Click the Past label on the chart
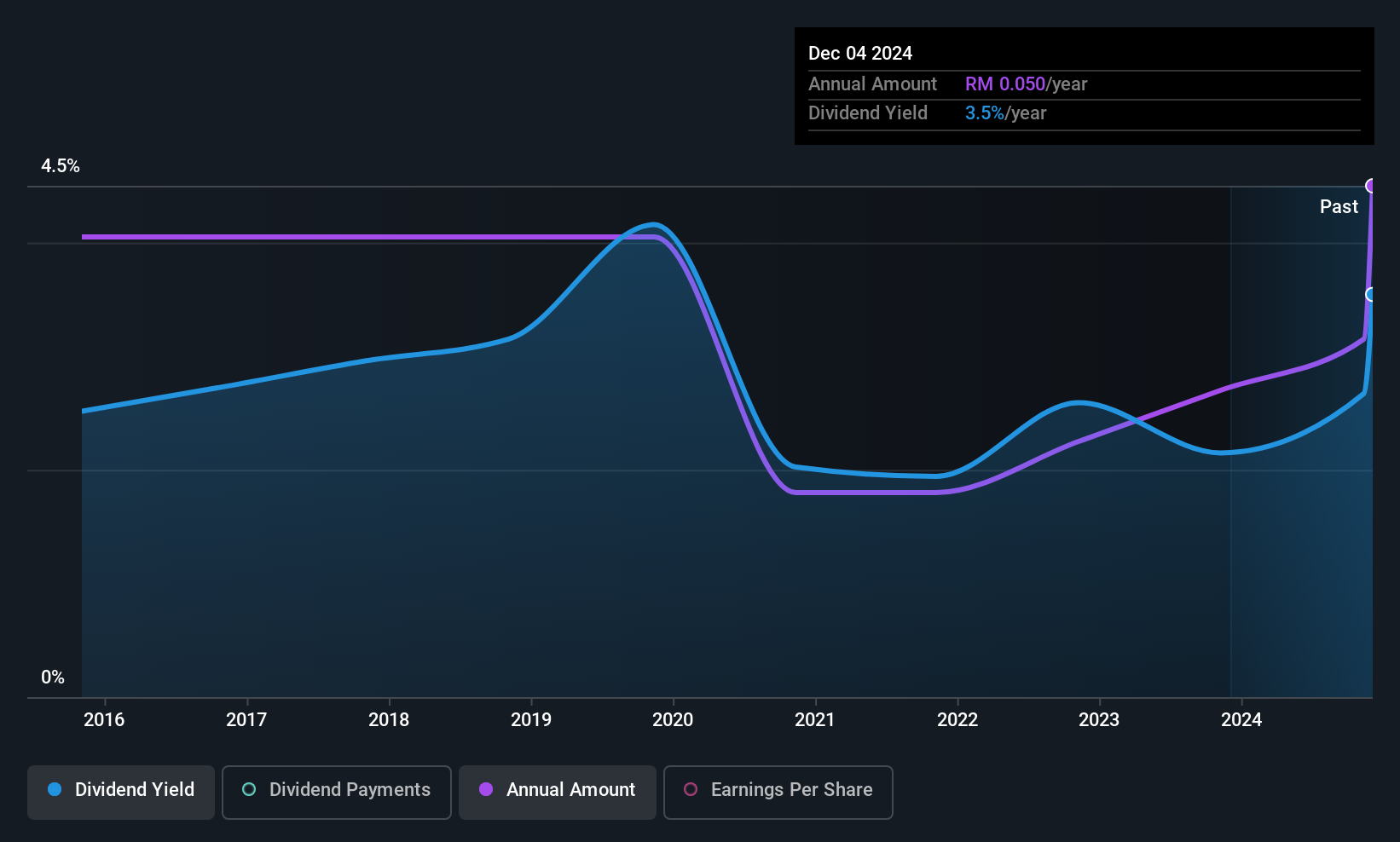 1339,206
